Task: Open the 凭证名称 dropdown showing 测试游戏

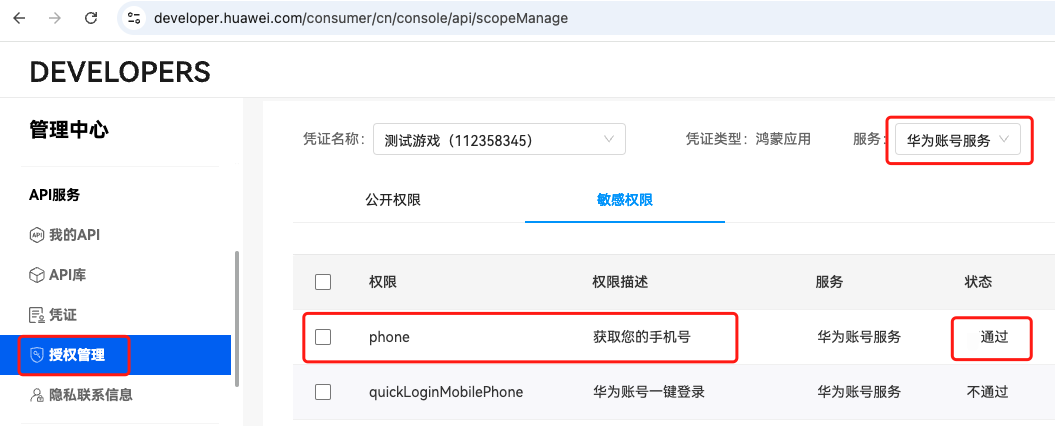Action: [x=499, y=139]
